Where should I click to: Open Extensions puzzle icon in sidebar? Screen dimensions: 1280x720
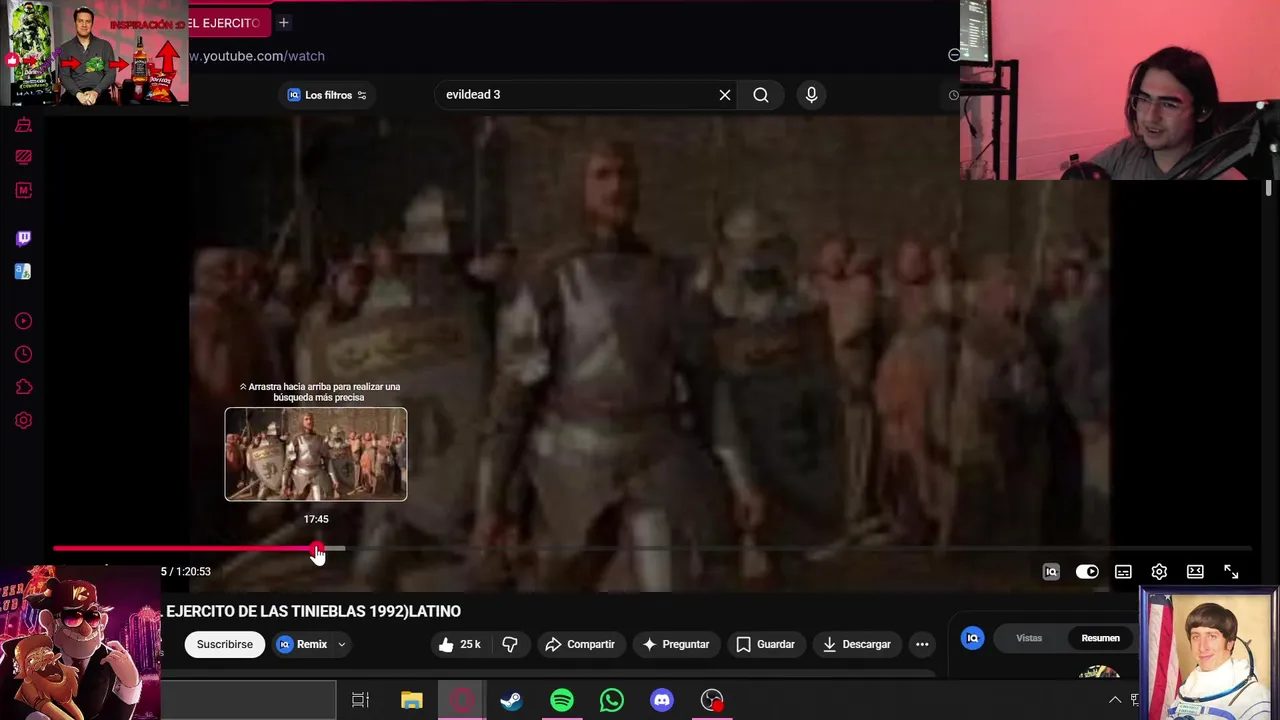[23, 387]
